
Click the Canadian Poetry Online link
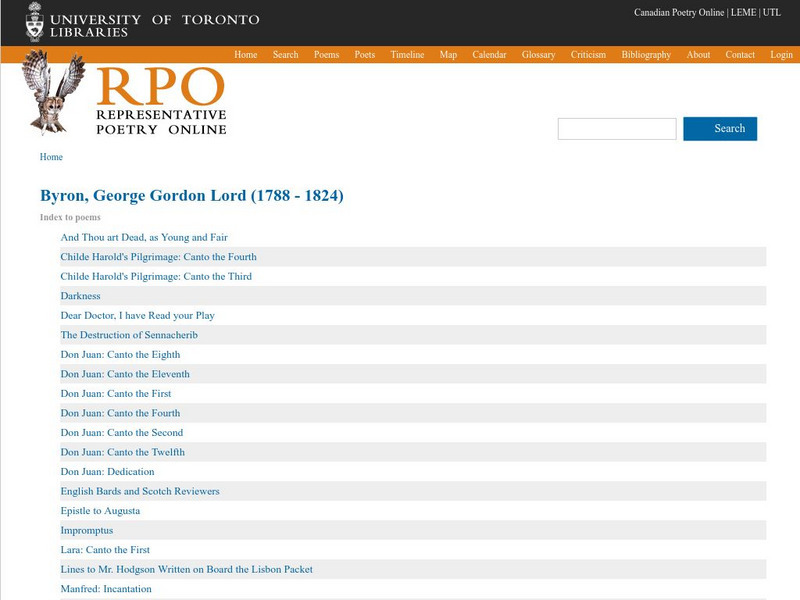679,13
